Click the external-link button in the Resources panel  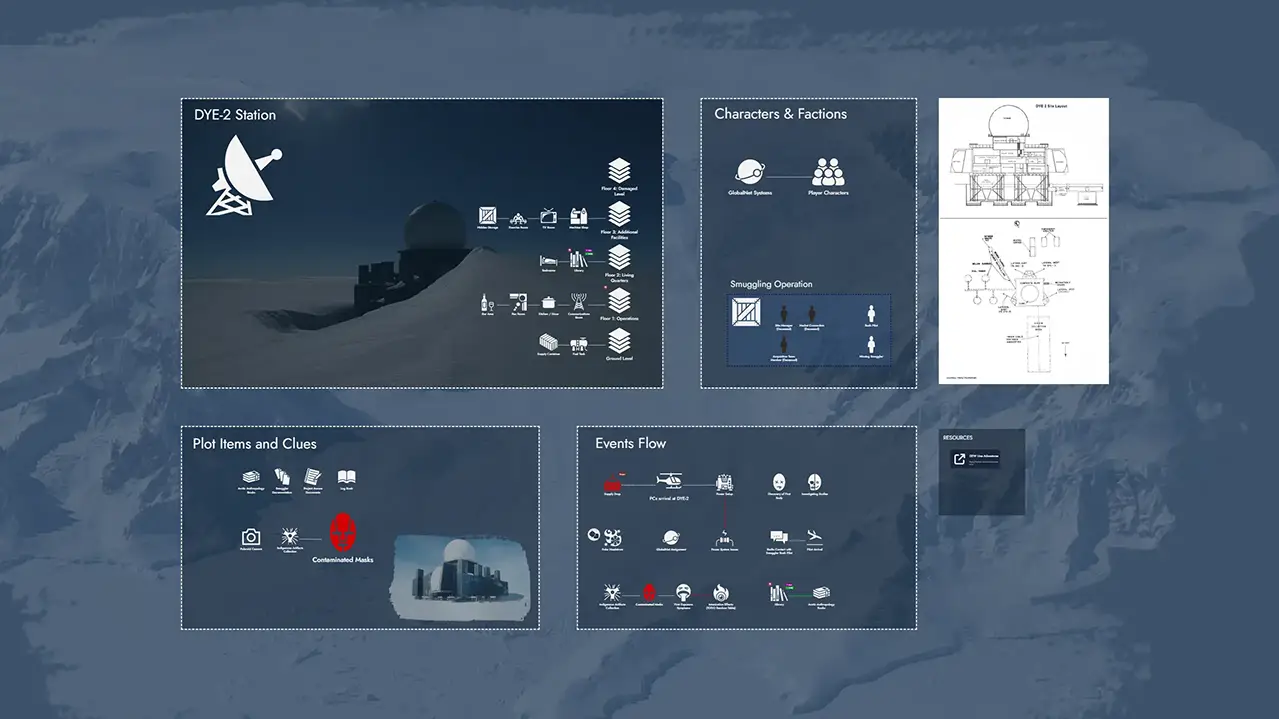[959, 458]
